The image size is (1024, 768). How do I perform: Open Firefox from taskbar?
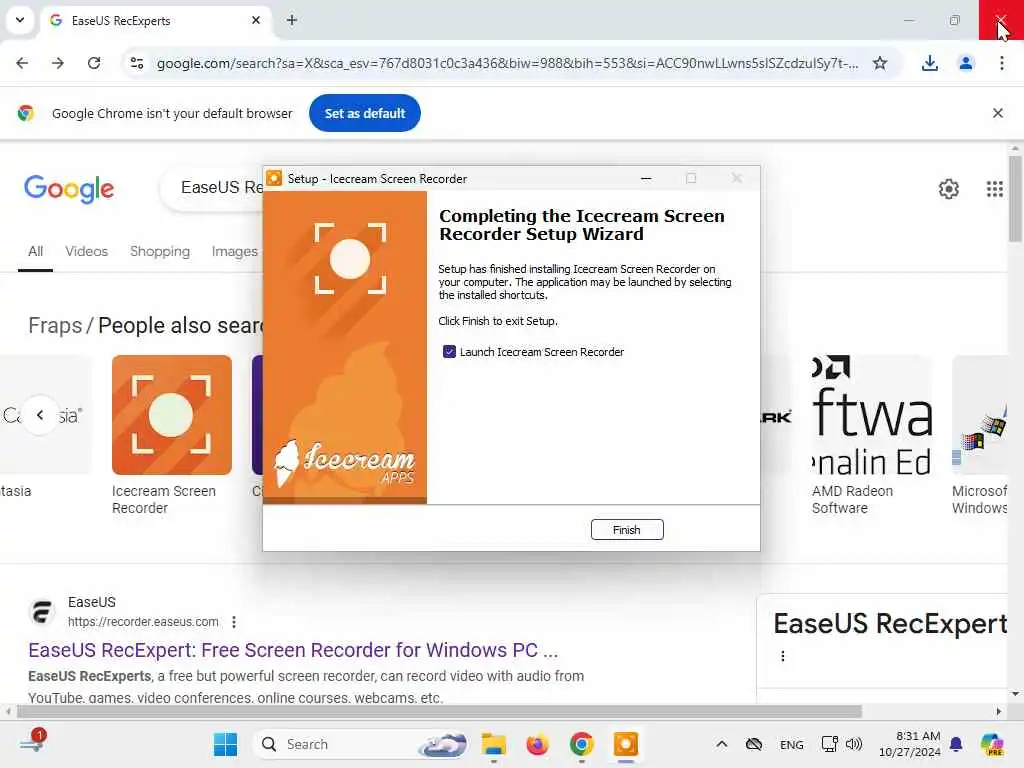click(537, 744)
